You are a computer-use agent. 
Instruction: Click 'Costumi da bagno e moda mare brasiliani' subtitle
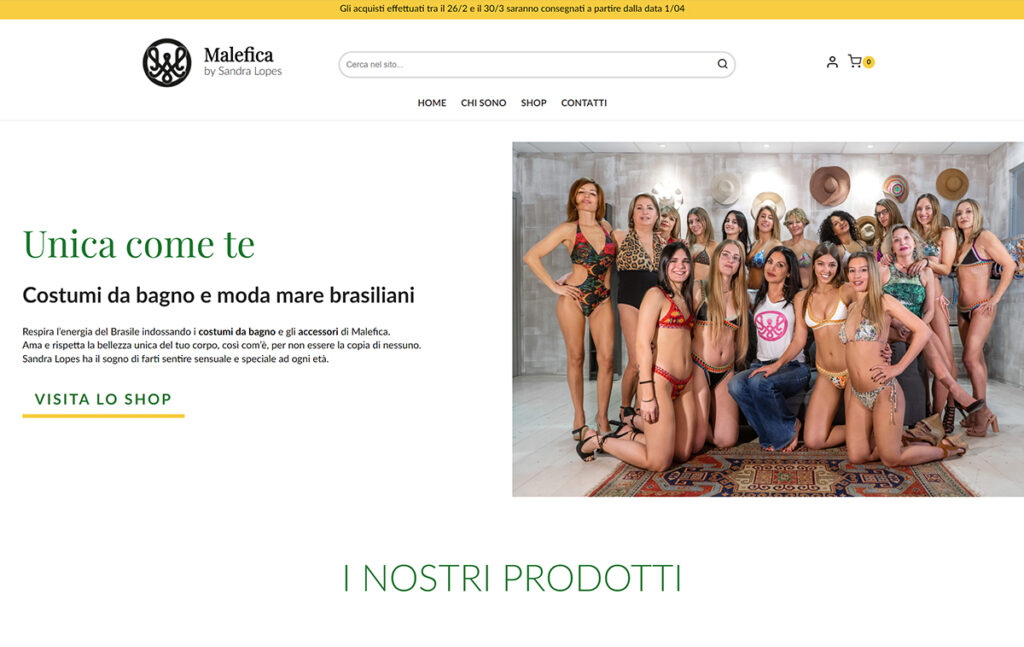pyautogui.click(x=218, y=295)
